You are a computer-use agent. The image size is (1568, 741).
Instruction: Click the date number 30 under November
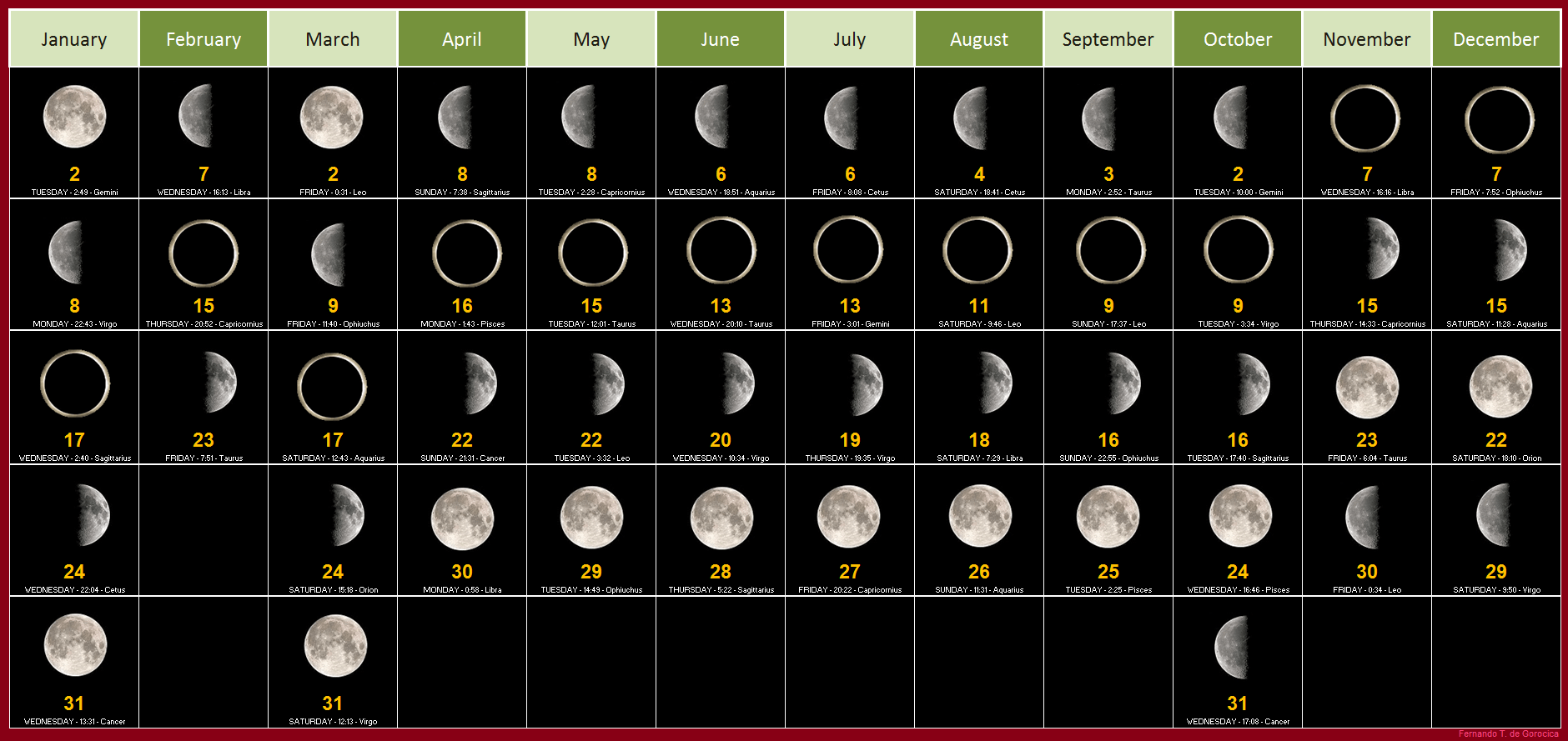[1367, 572]
